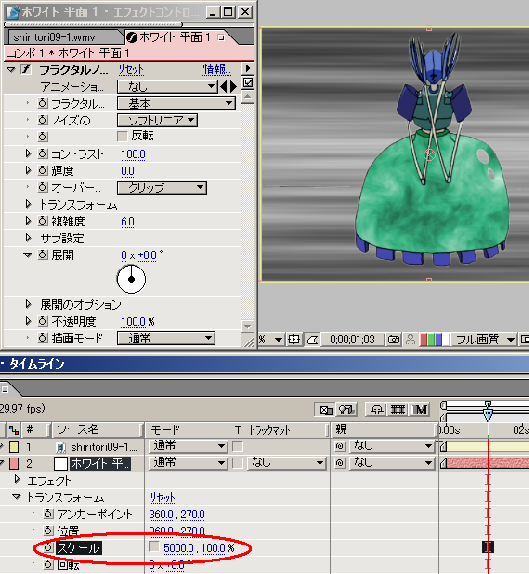
Task: Click 複雑度 value 6.0
Action: click(128, 221)
